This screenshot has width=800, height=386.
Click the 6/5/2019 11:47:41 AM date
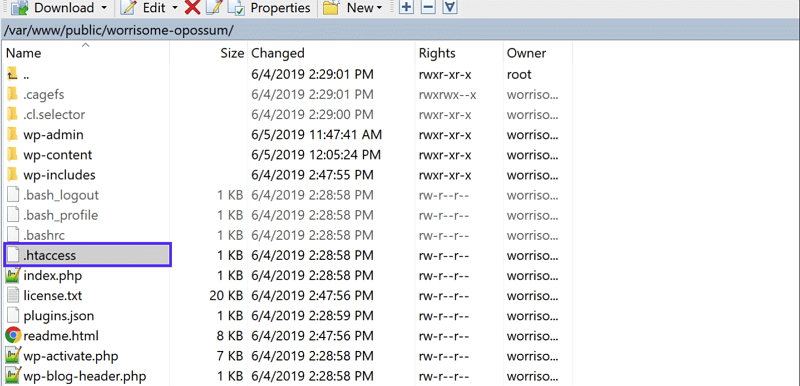(316, 135)
